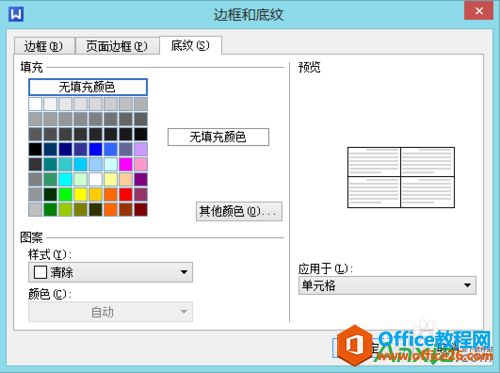500x373 pixels.
Task: Pick the pale yellow fill swatch
Action: [111, 179]
